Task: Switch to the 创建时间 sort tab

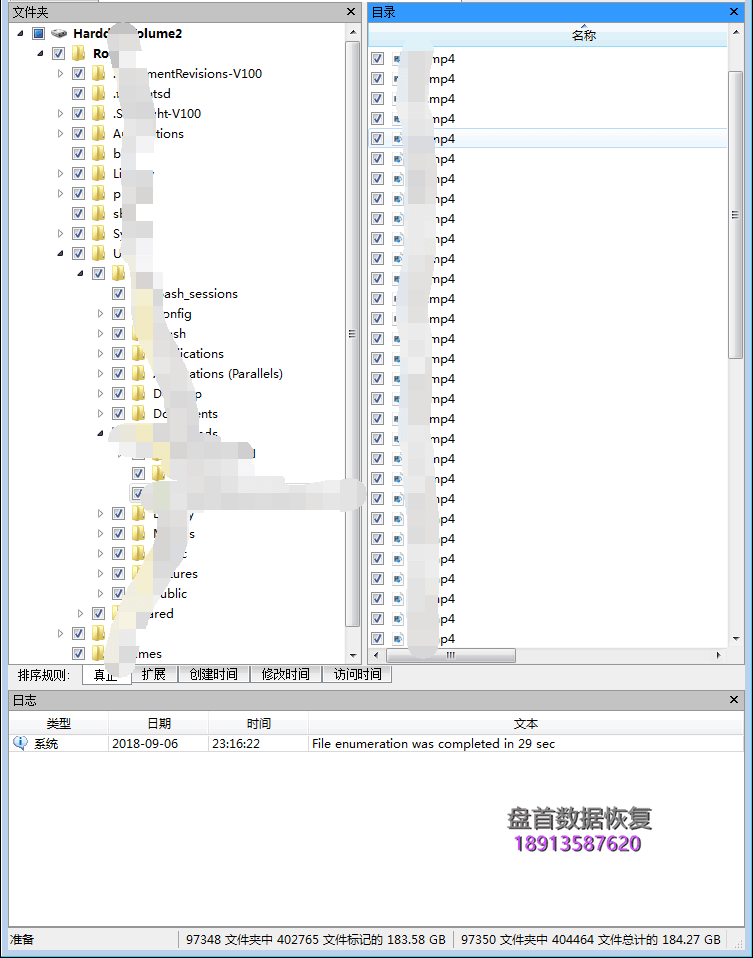Action: (x=213, y=674)
